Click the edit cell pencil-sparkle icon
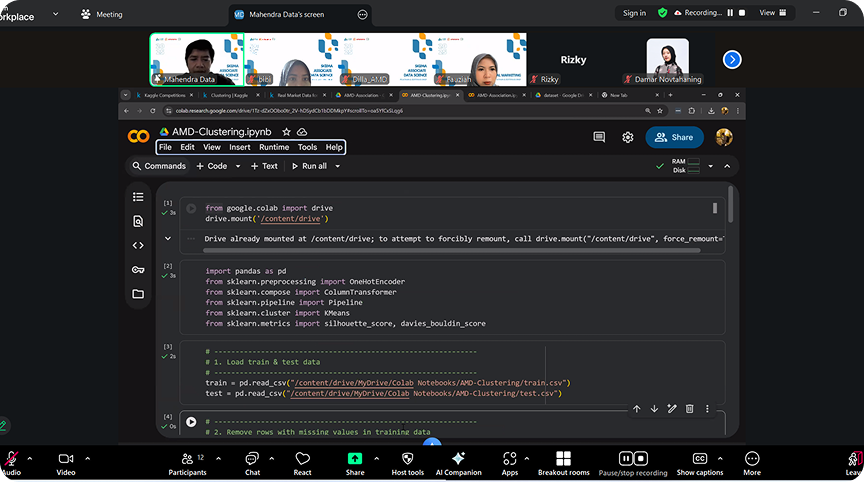This screenshot has height=482, width=864. [x=672, y=409]
